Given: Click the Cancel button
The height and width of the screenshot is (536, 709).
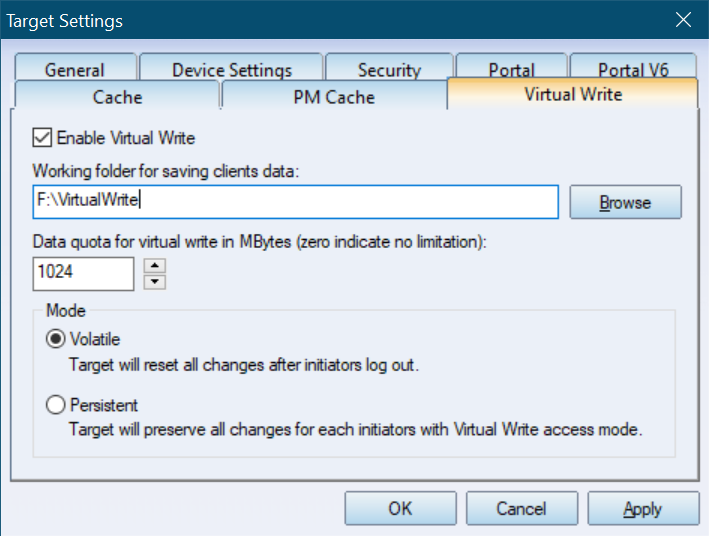Looking at the screenshot, I should point(522,508).
